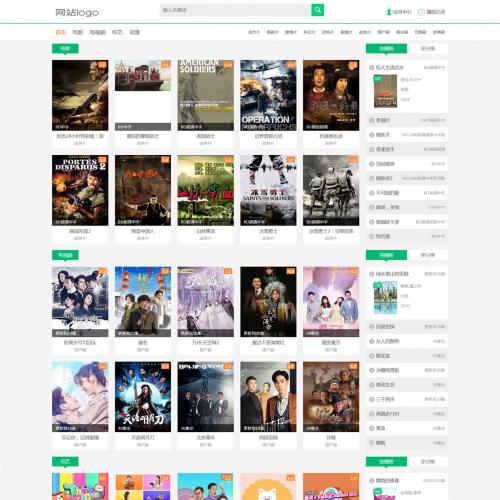Viewport: 500px width, 500px height.
Task: Switch to 评分榜 tab in movie sidebar
Action: coord(427,49)
